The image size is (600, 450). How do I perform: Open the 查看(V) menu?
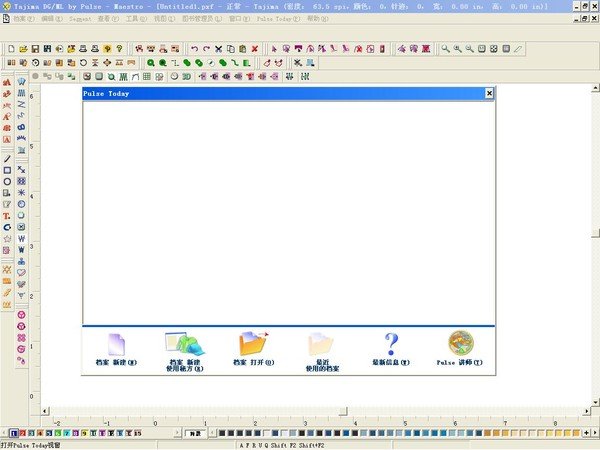pos(108,19)
